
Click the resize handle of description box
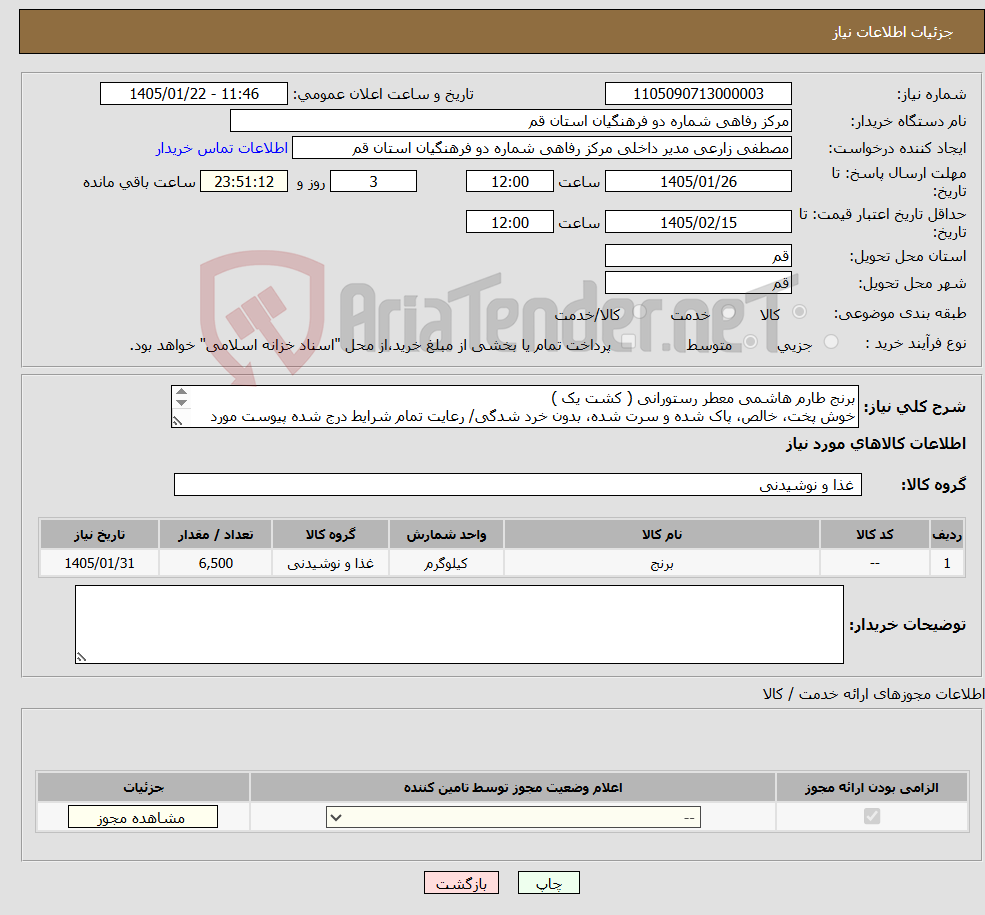click(x=177, y=421)
